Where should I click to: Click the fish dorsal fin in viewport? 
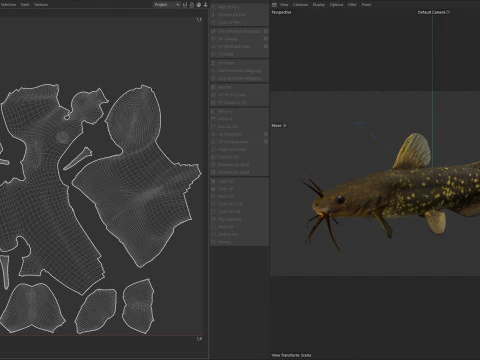413,152
